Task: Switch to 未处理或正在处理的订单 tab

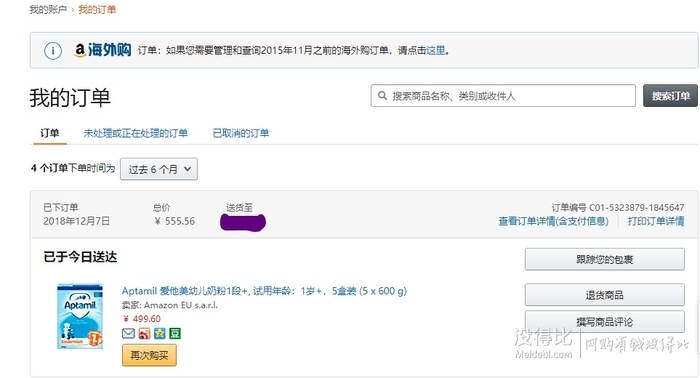Action: coord(136,133)
